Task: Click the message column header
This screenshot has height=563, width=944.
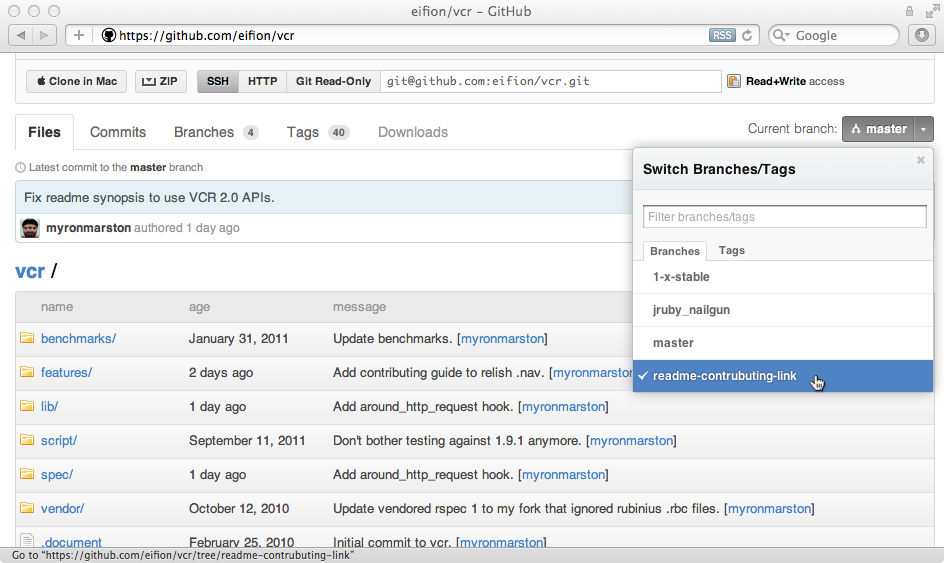Action: (359, 306)
